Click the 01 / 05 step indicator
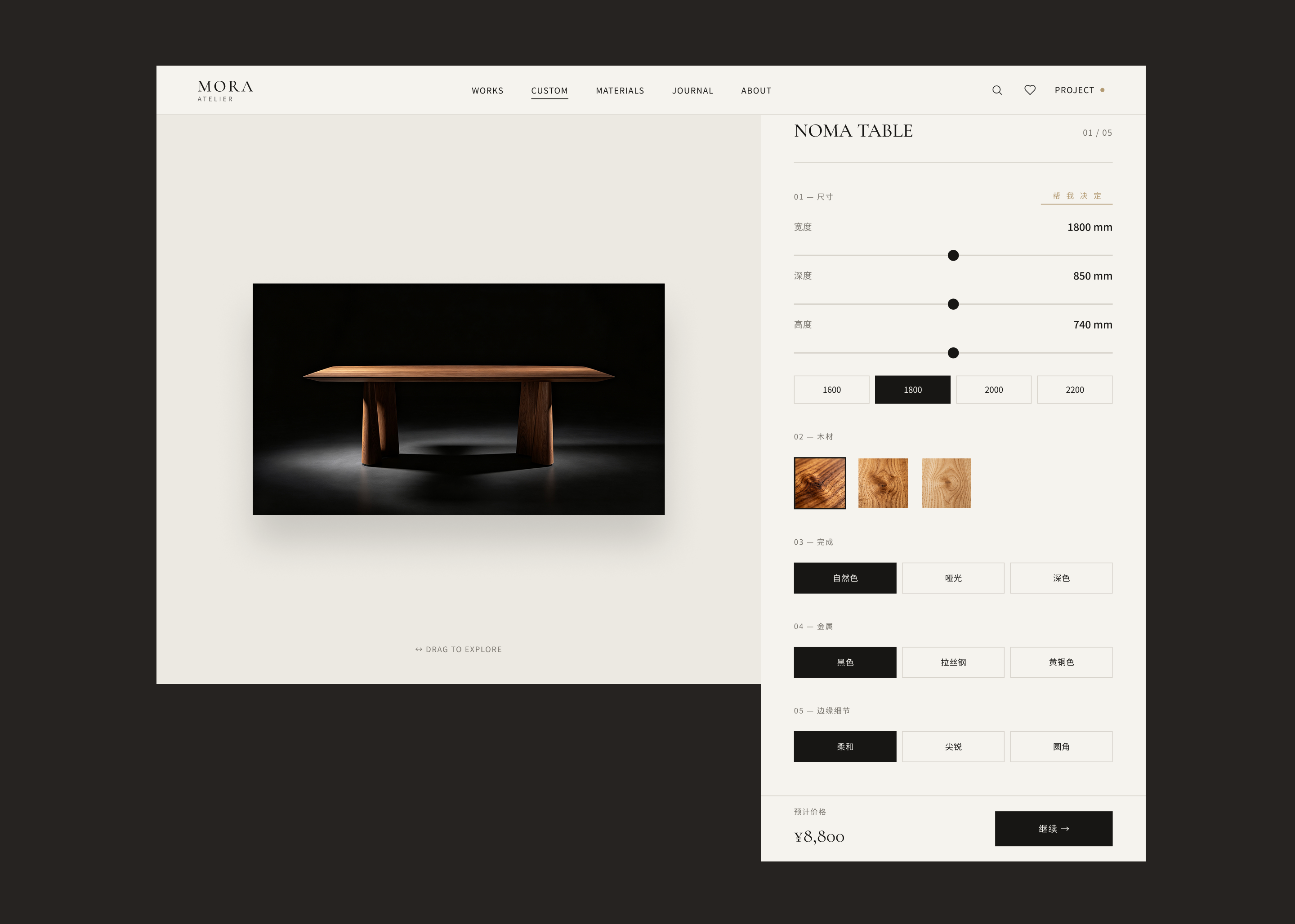 [1097, 133]
